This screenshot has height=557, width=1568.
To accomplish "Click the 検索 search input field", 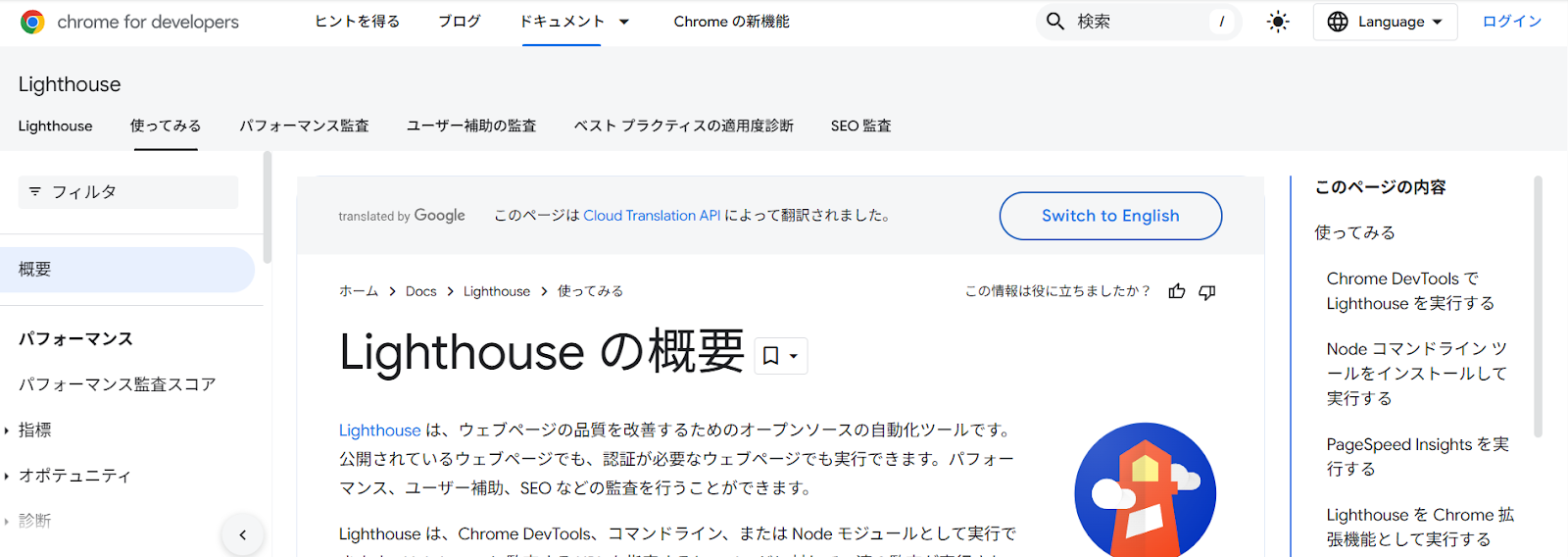I will tap(1137, 22).
